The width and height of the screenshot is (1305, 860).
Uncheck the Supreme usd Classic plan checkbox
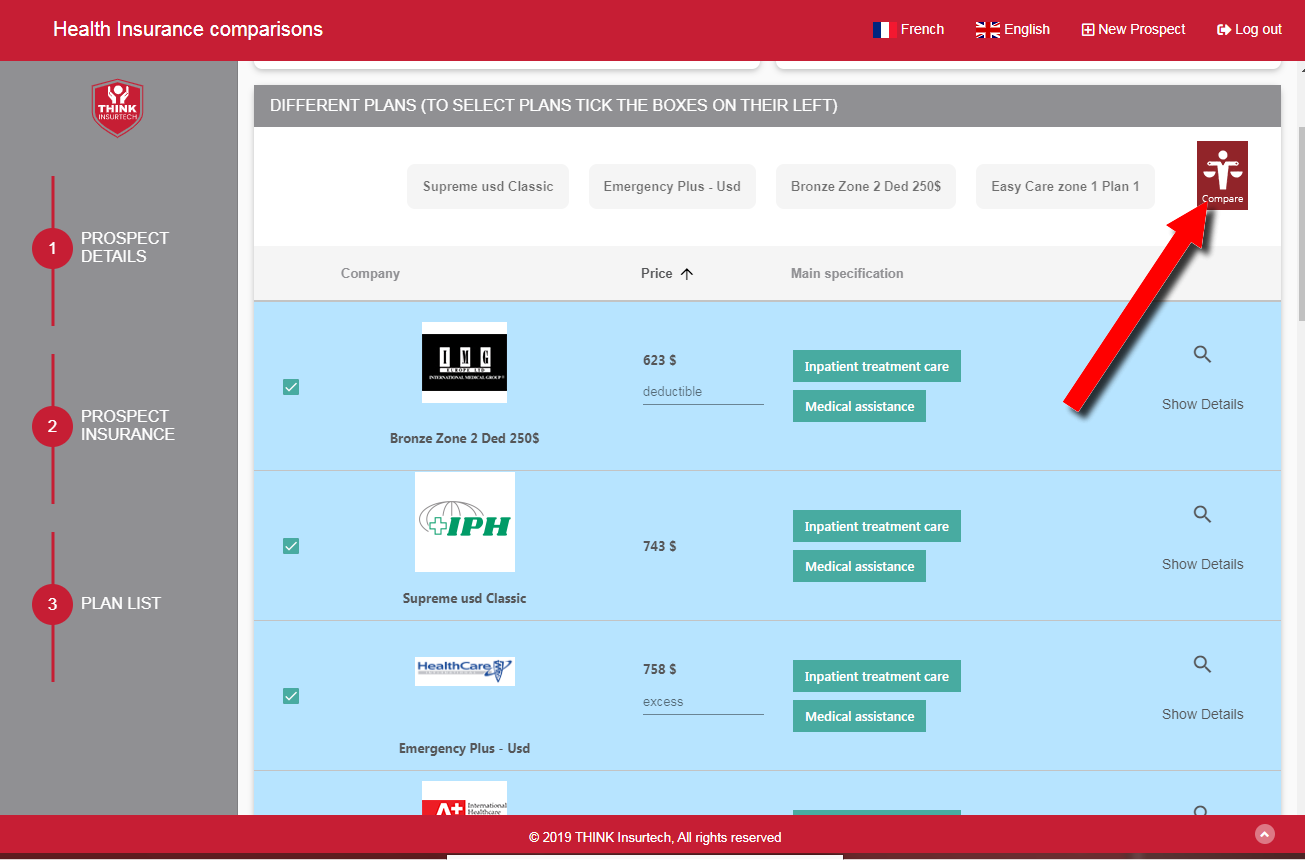(x=291, y=546)
